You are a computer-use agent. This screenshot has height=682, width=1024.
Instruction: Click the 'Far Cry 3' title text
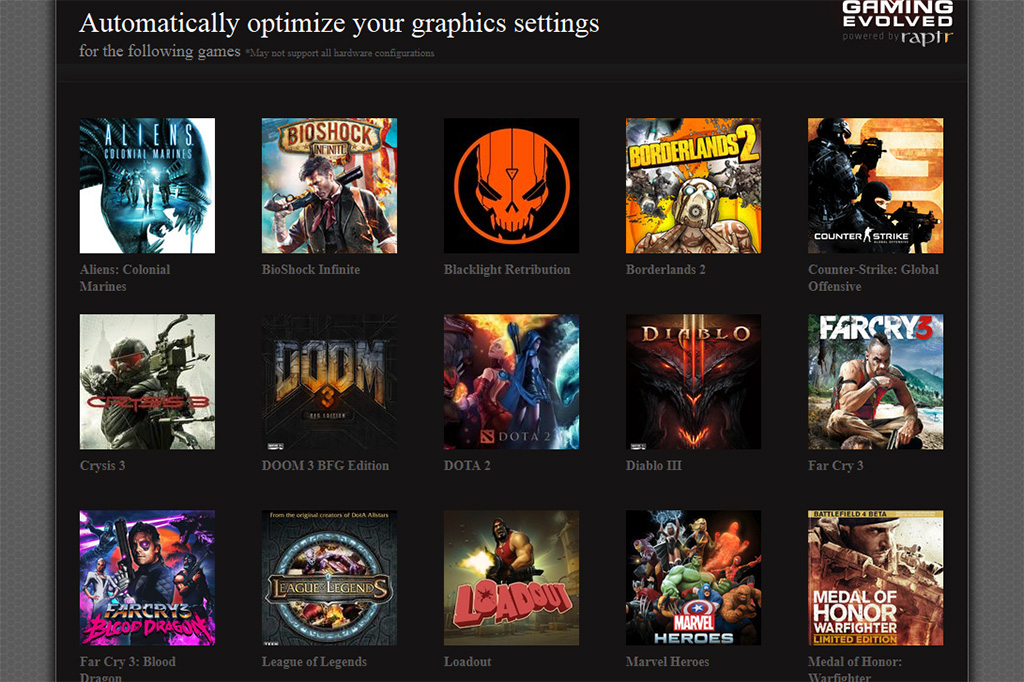(x=836, y=466)
